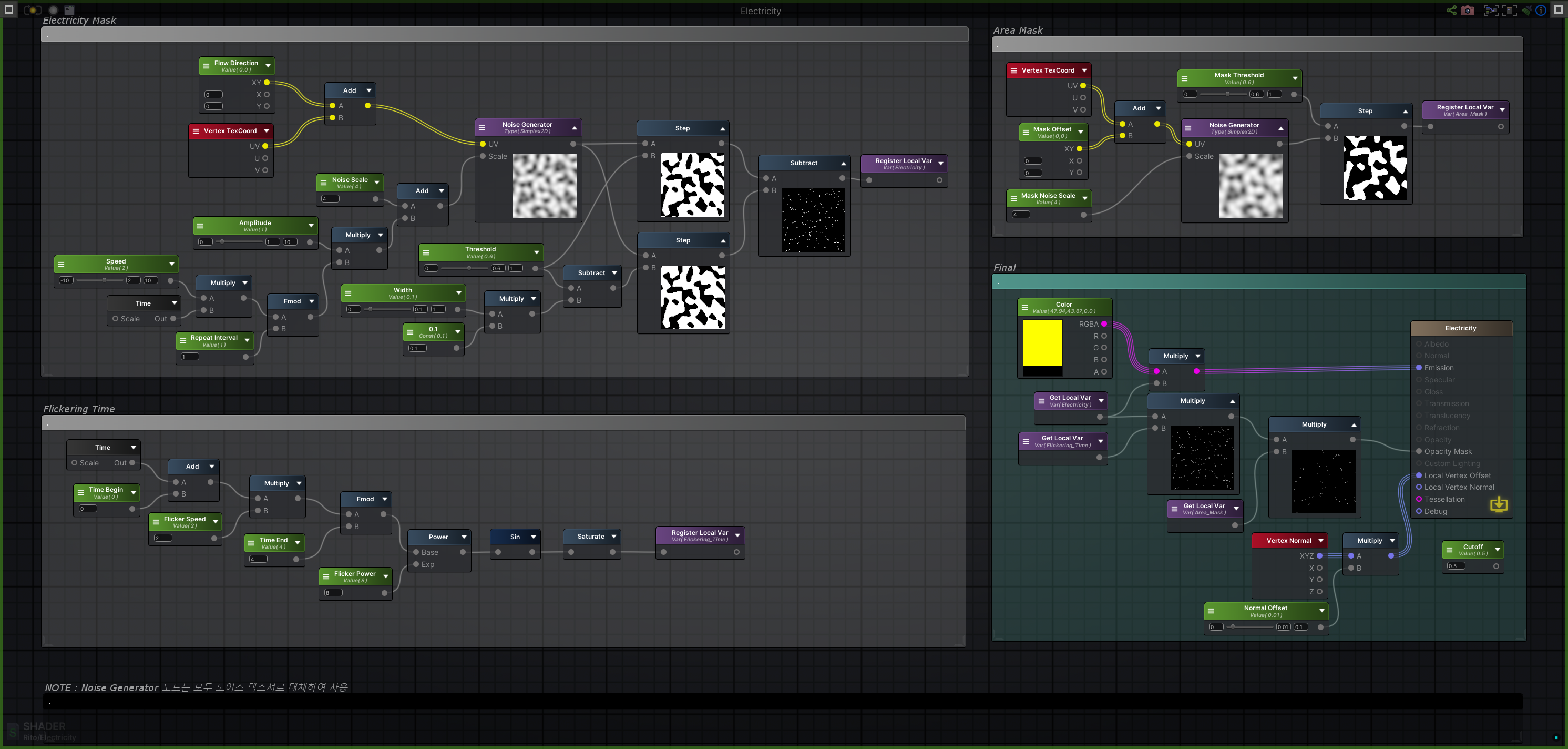1568x749 pixels.
Task: Click the camera screenshot icon in the top-right toolbar
Action: [x=1468, y=11]
